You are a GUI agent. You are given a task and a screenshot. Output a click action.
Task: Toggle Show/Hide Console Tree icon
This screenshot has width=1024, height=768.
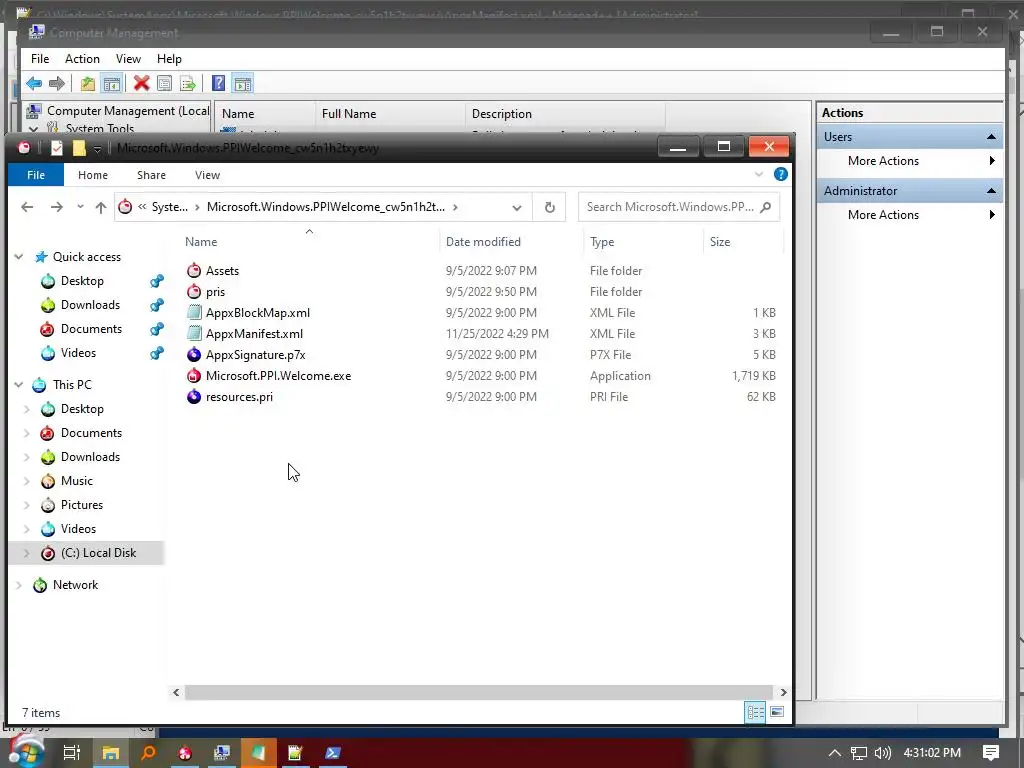[112, 84]
